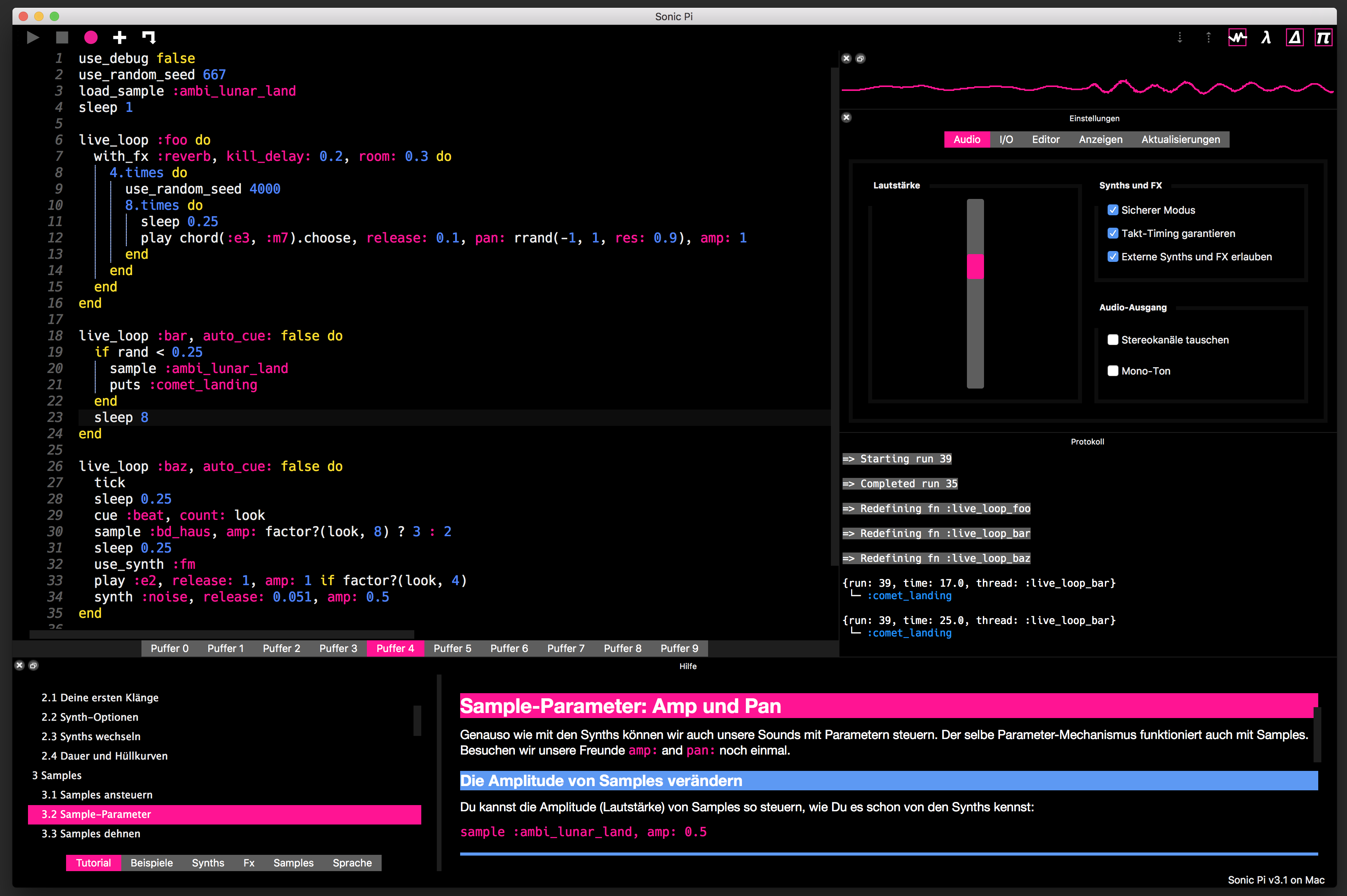Click the code editor horizontal scrollbar
Screen dimensions: 1347x896
[222, 634]
